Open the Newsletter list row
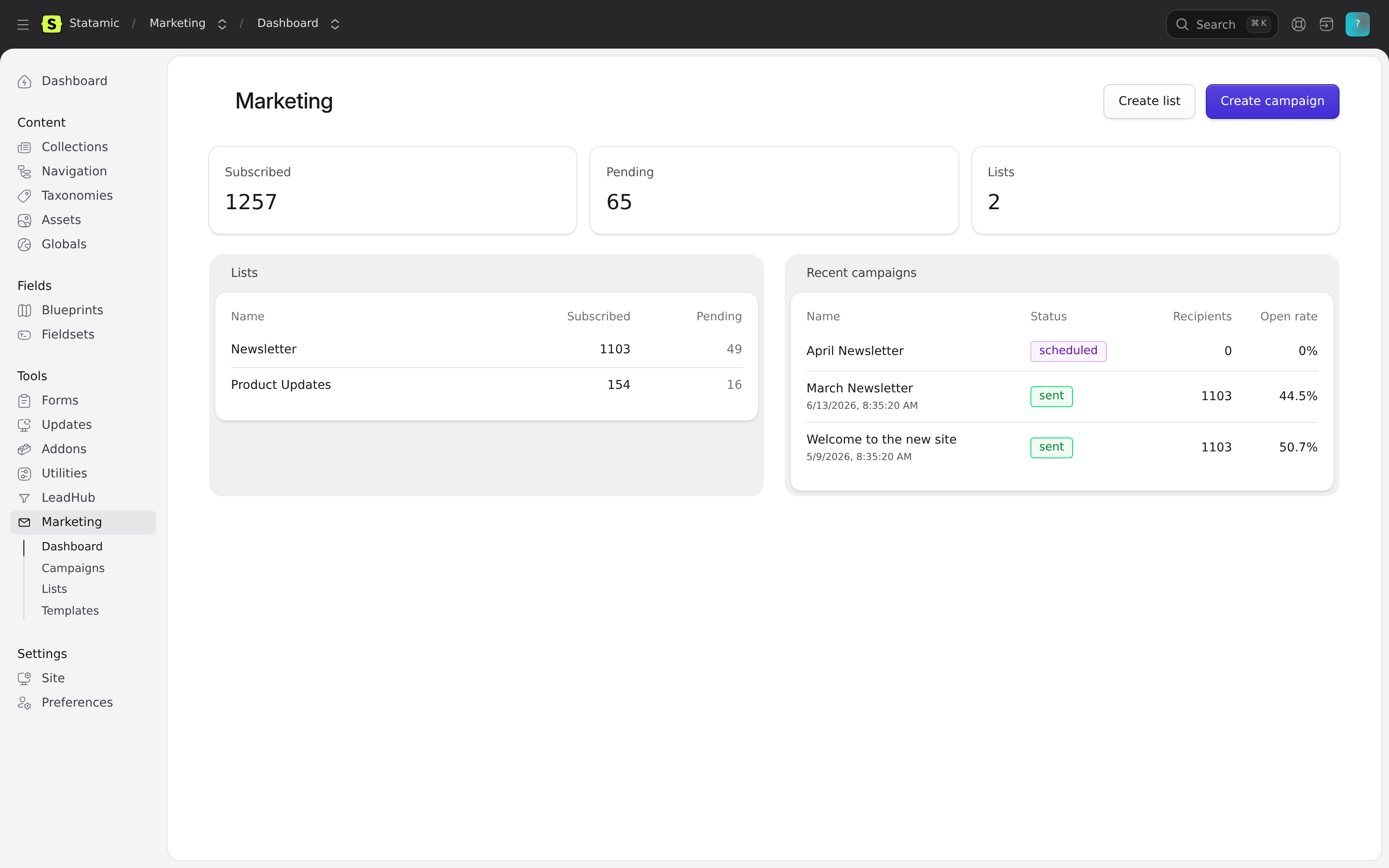The height and width of the screenshot is (868, 1389). [486, 349]
